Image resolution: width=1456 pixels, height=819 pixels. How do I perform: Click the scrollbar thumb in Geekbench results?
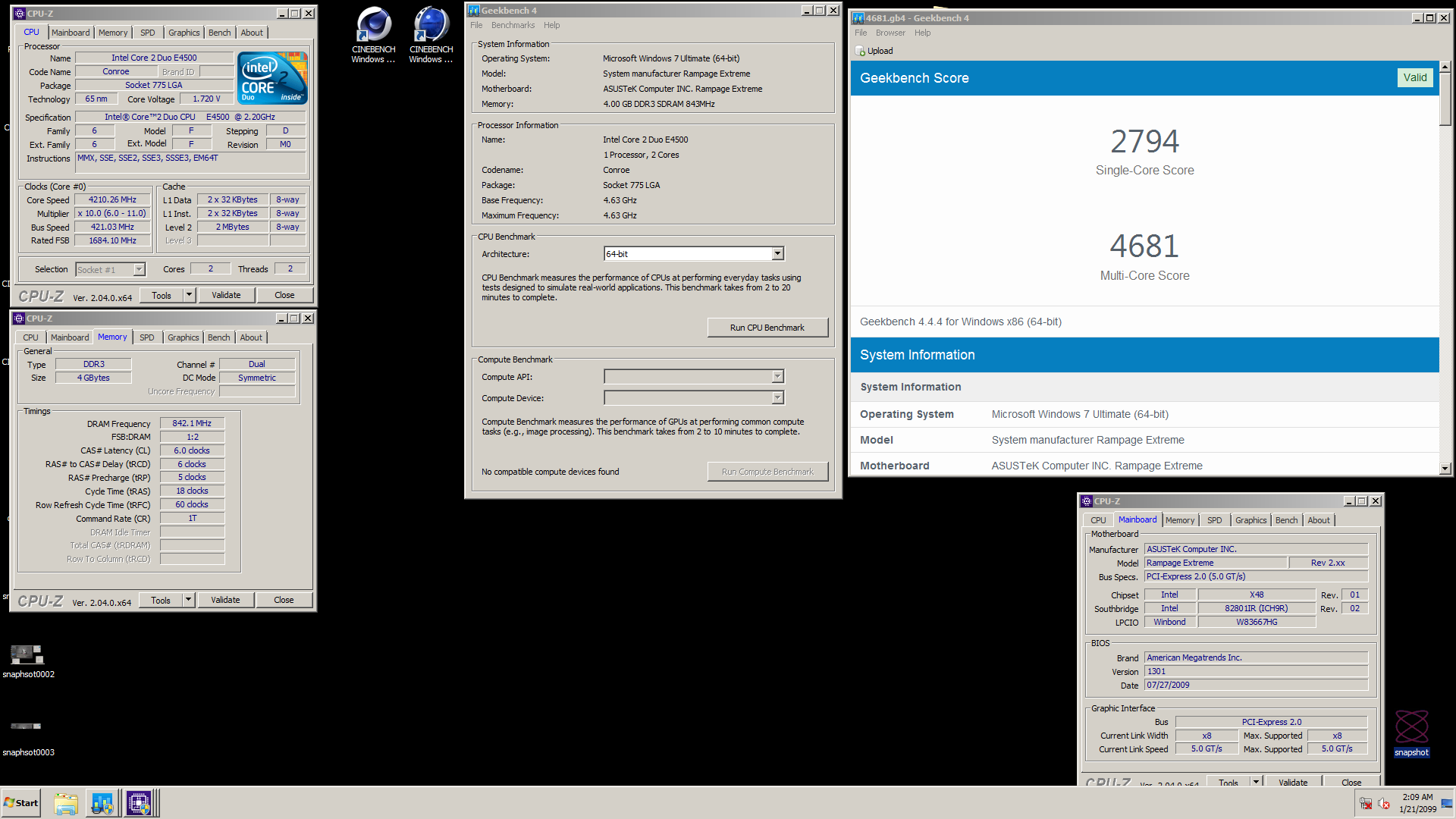(x=1445, y=99)
